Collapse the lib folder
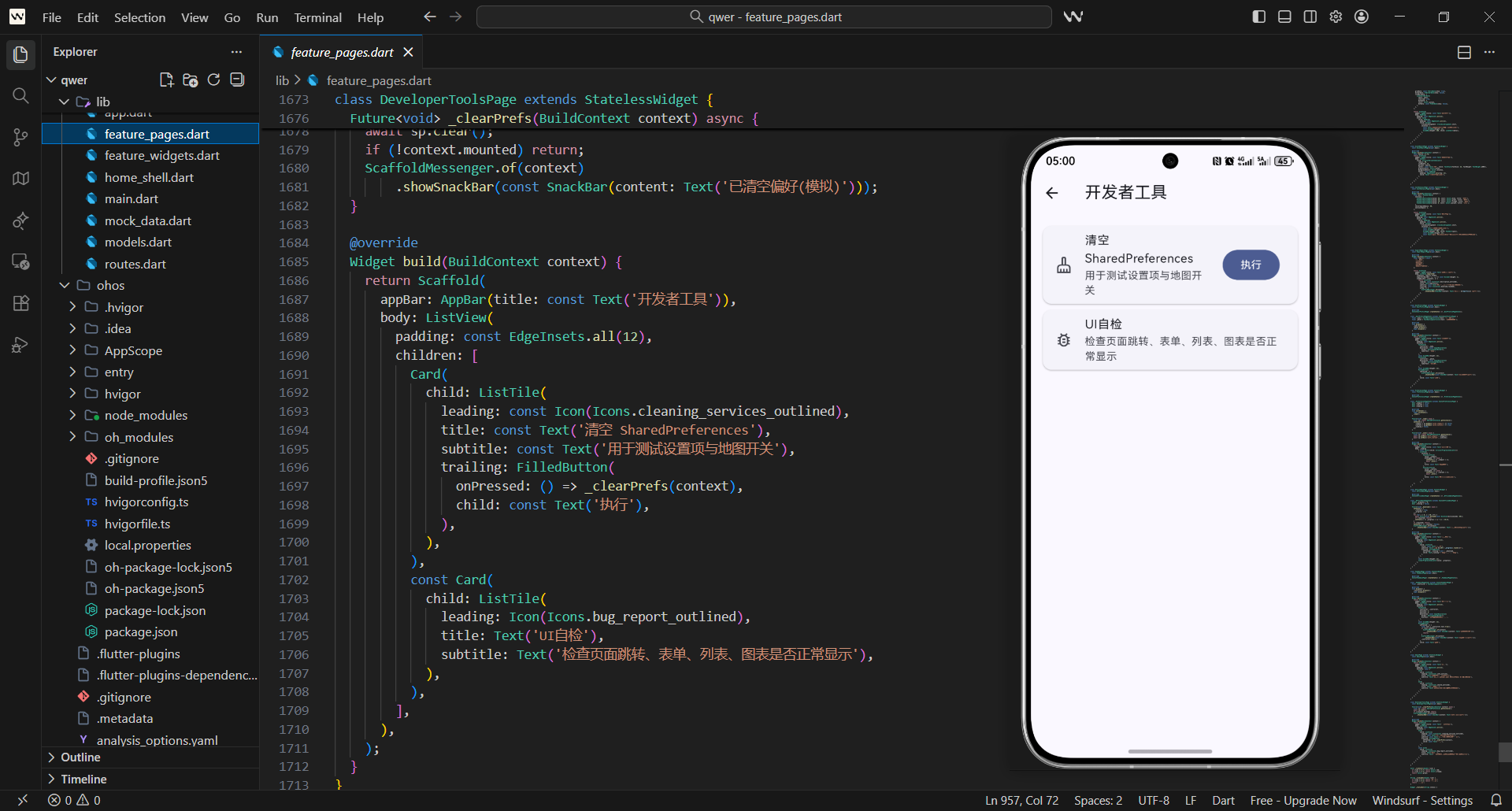The image size is (1512, 811). pyautogui.click(x=65, y=102)
